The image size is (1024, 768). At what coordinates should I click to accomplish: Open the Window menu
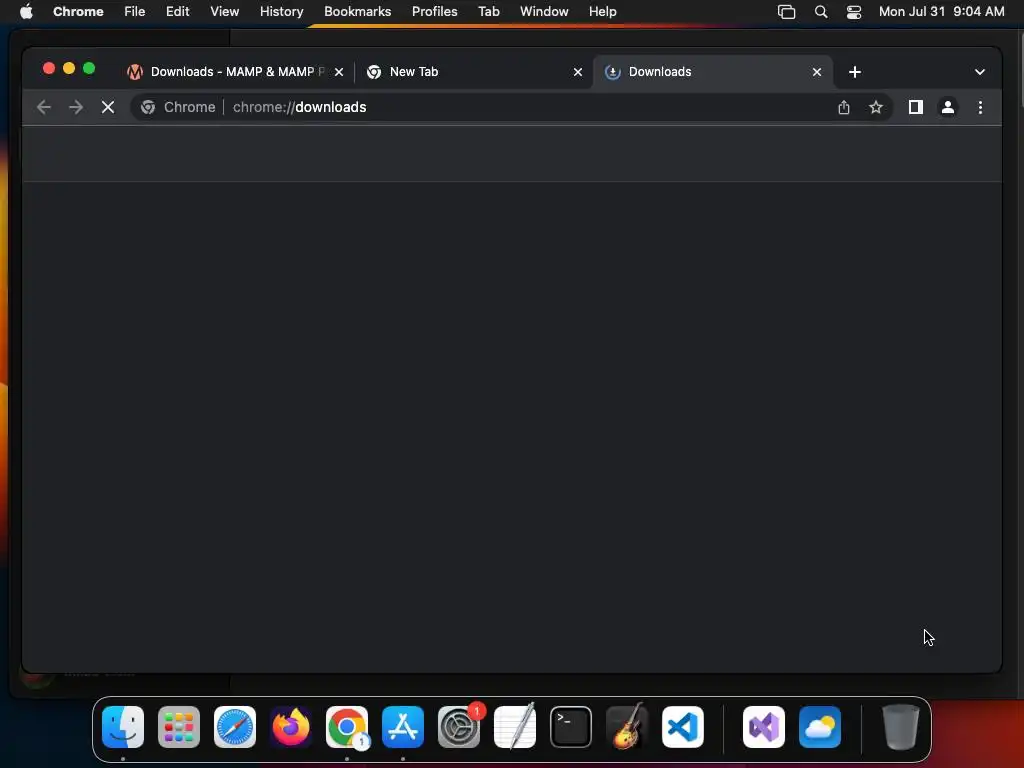pyautogui.click(x=544, y=12)
